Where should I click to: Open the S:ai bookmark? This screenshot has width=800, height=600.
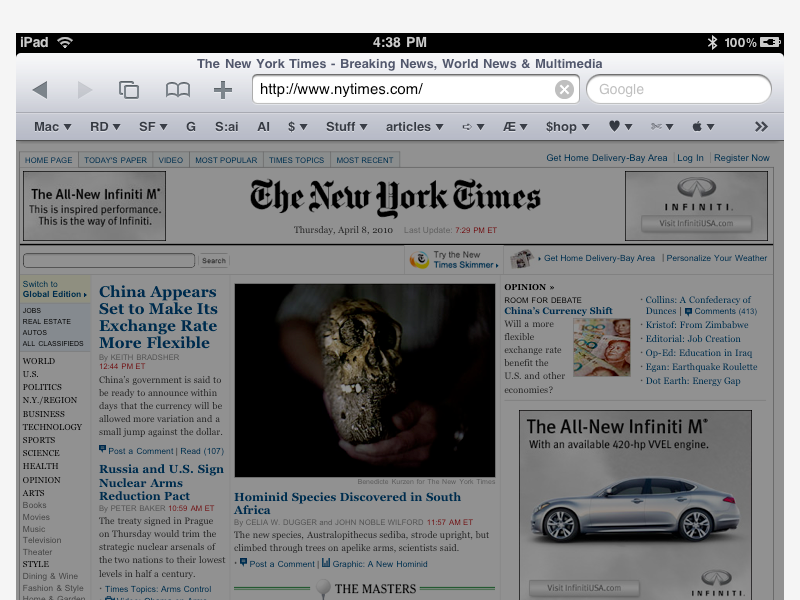227,127
